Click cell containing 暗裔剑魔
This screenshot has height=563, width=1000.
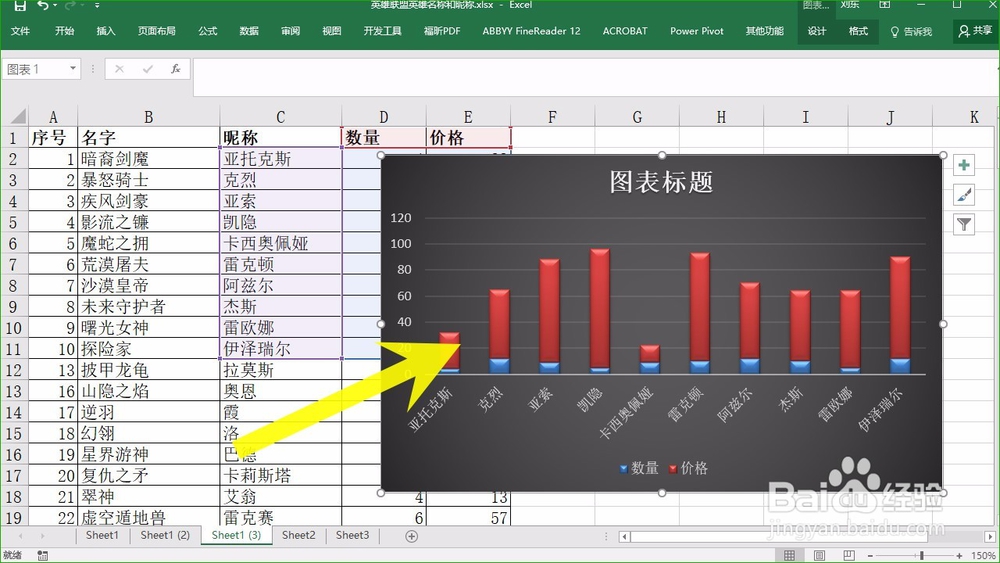coord(149,159)
